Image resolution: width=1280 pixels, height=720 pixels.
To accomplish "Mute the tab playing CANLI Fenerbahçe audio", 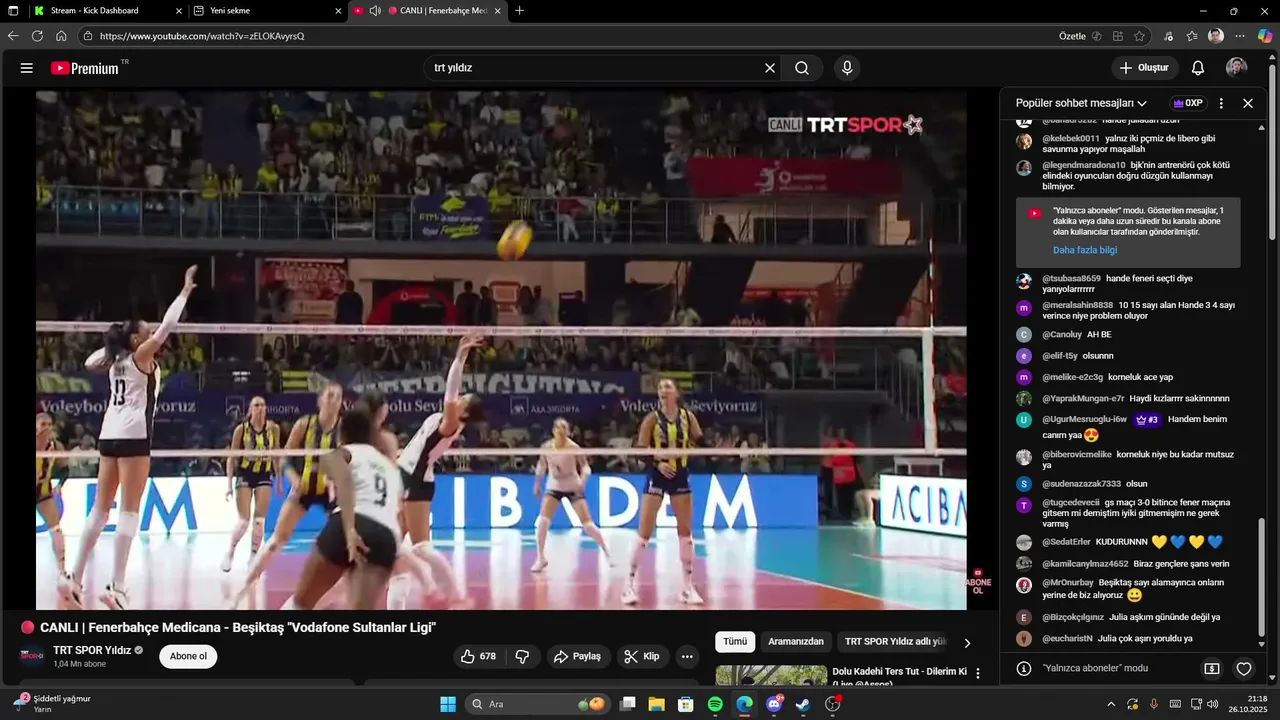I will pos(375,10).
